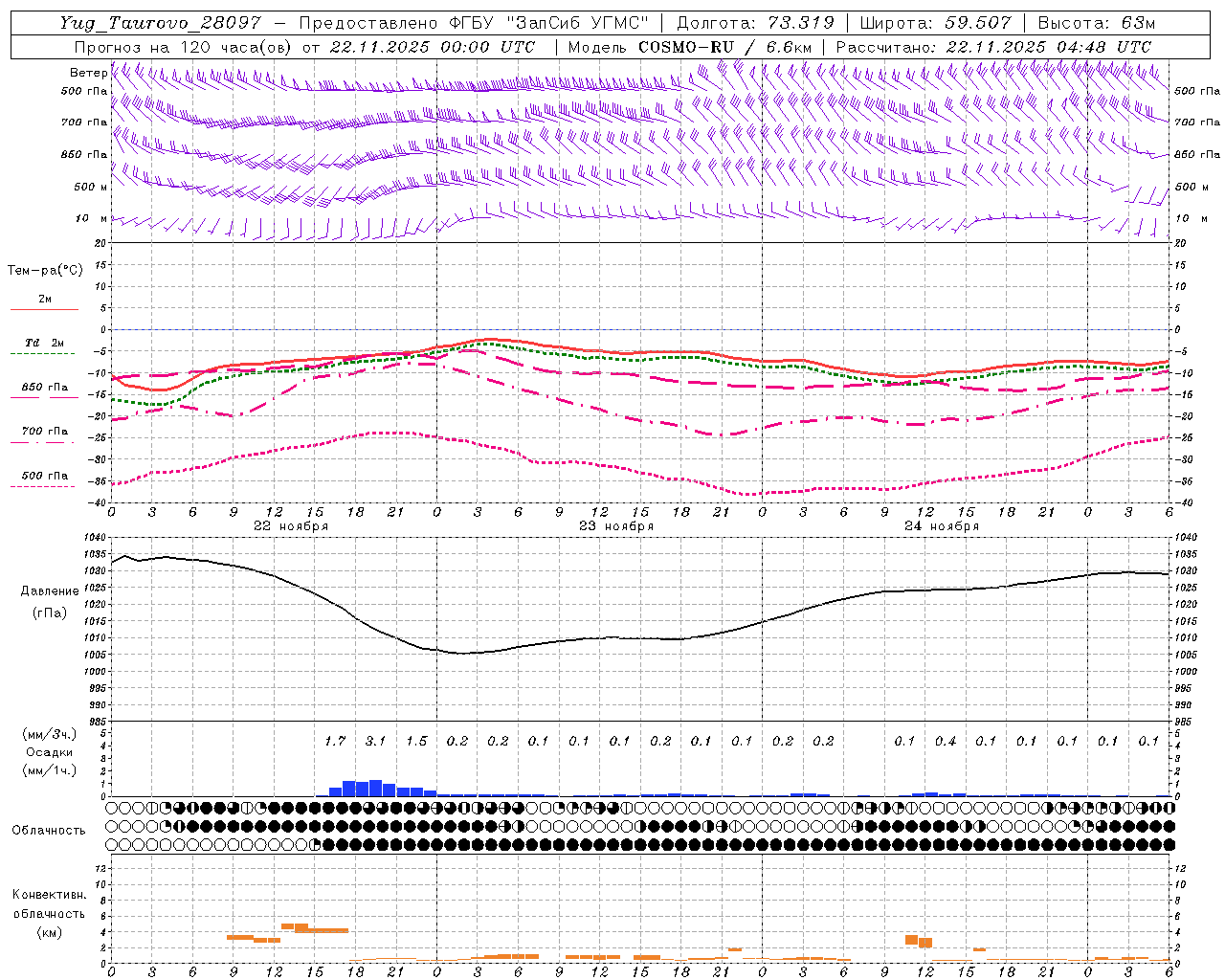
Task: Click the 'Осадки' precipitation label
Action: 49,752
